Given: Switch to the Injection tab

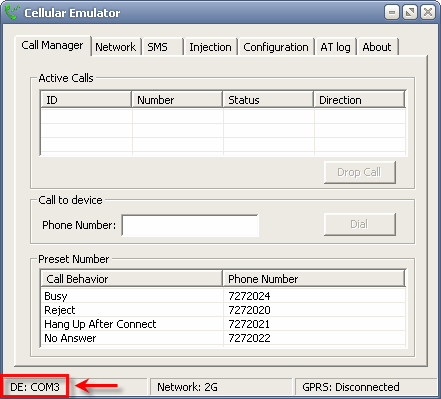Looking at the screenshot, I should point(210,47).
